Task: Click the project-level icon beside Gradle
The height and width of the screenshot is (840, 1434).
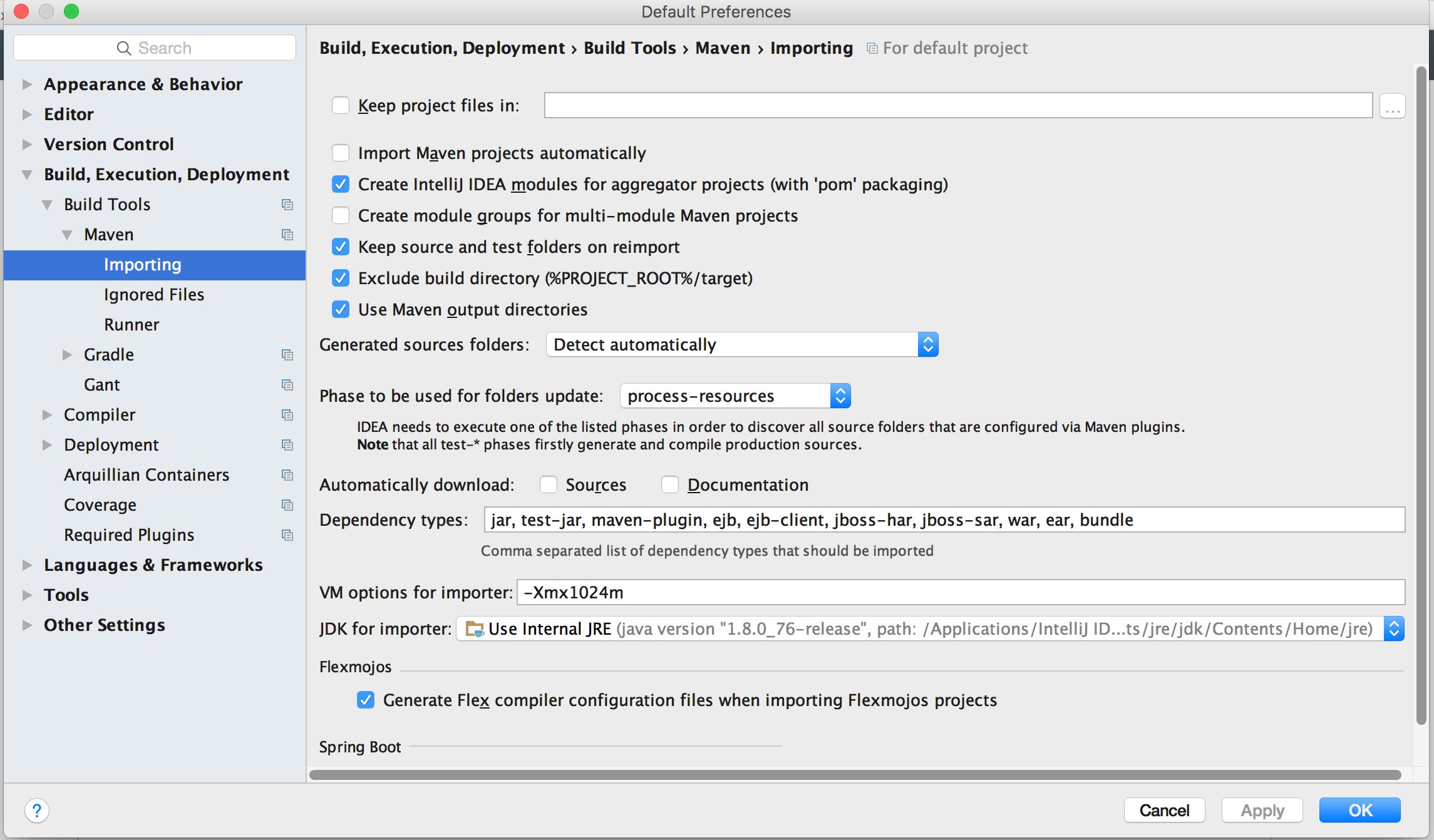Action: pyautogui.click(x=287, y=355)
